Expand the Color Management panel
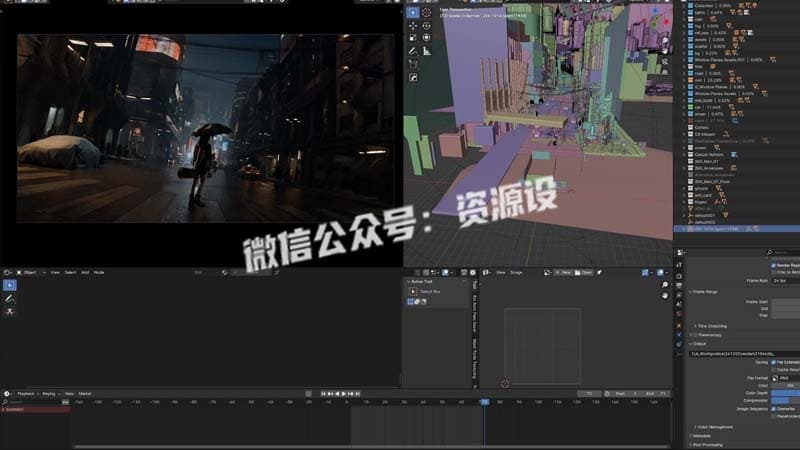Screen dimensions: 800x450 714,427
